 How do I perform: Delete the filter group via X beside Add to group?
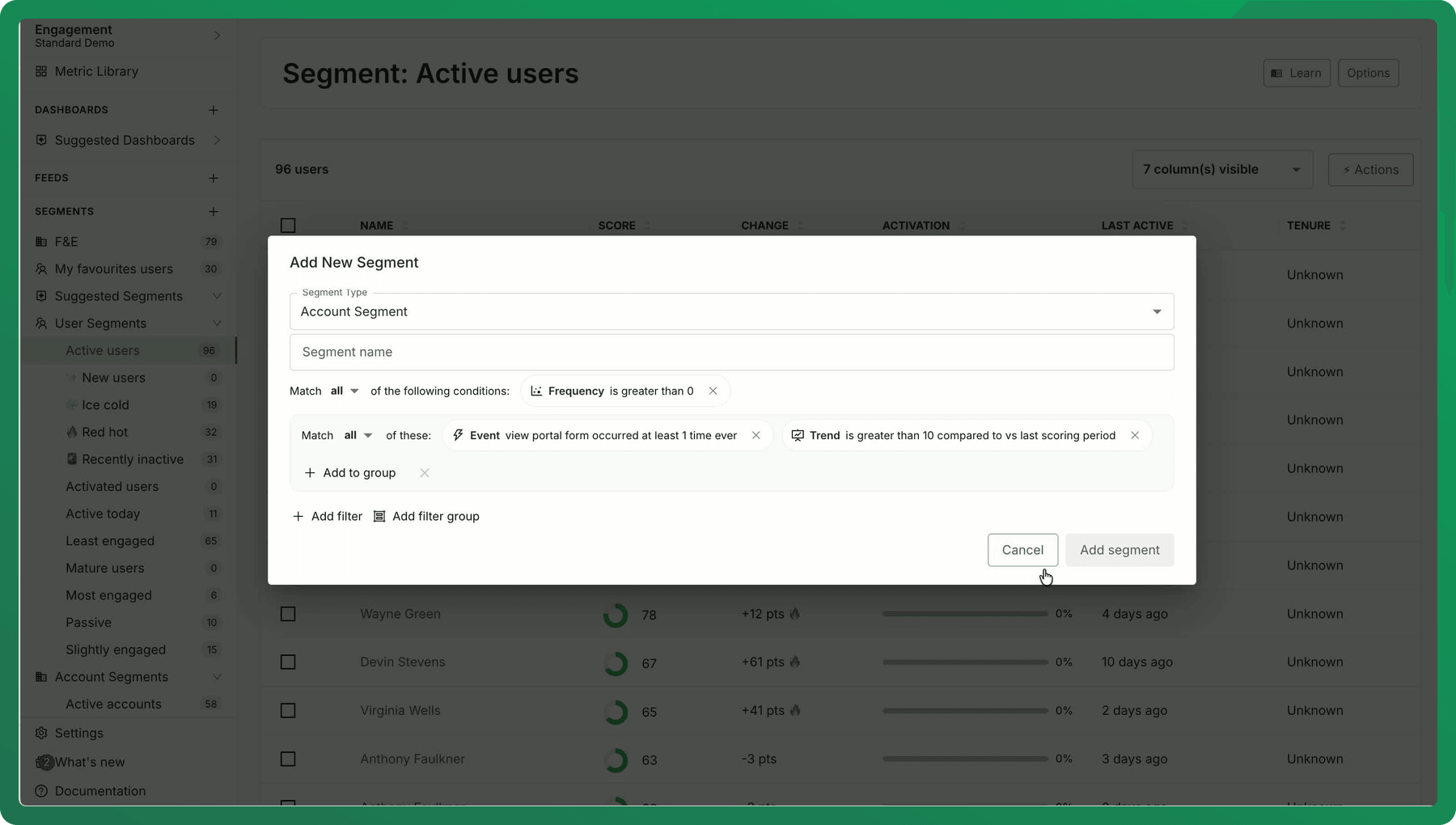(425, 473)
